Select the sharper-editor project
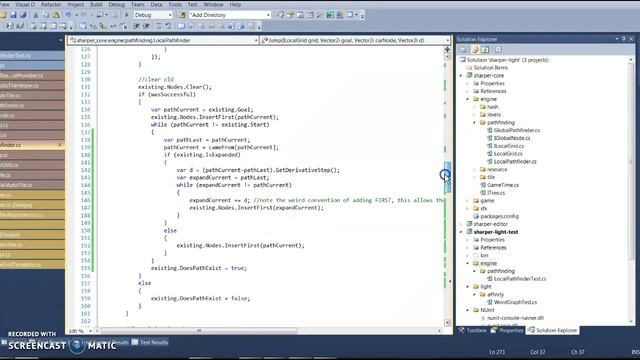640x360 pixels. click(490, 224)
